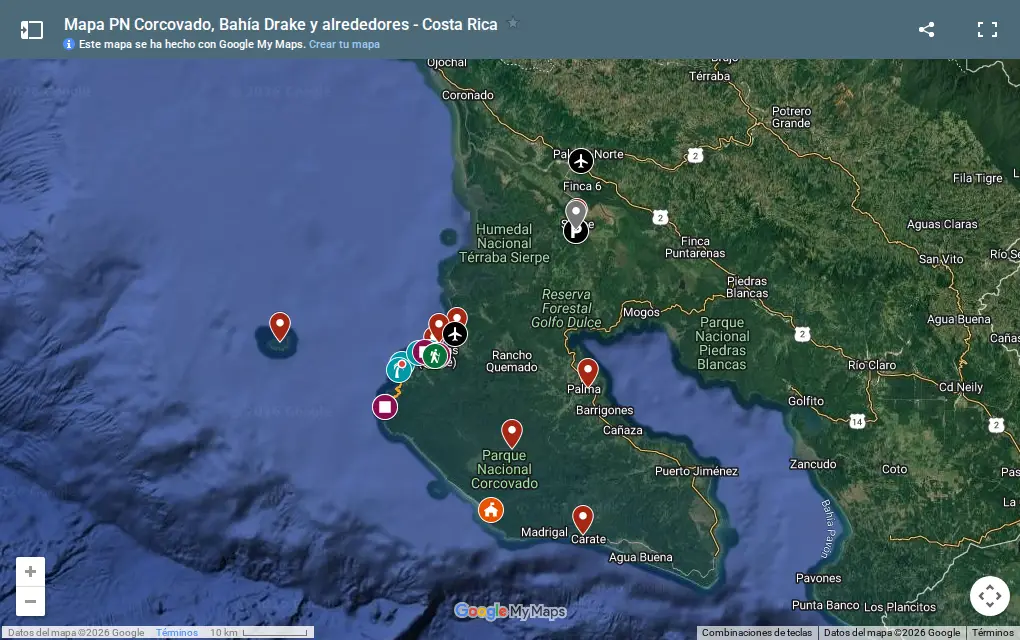Click the 'Barrigones' map label
The height and width of the screenshot is (640, 1020).
[604, 410]
